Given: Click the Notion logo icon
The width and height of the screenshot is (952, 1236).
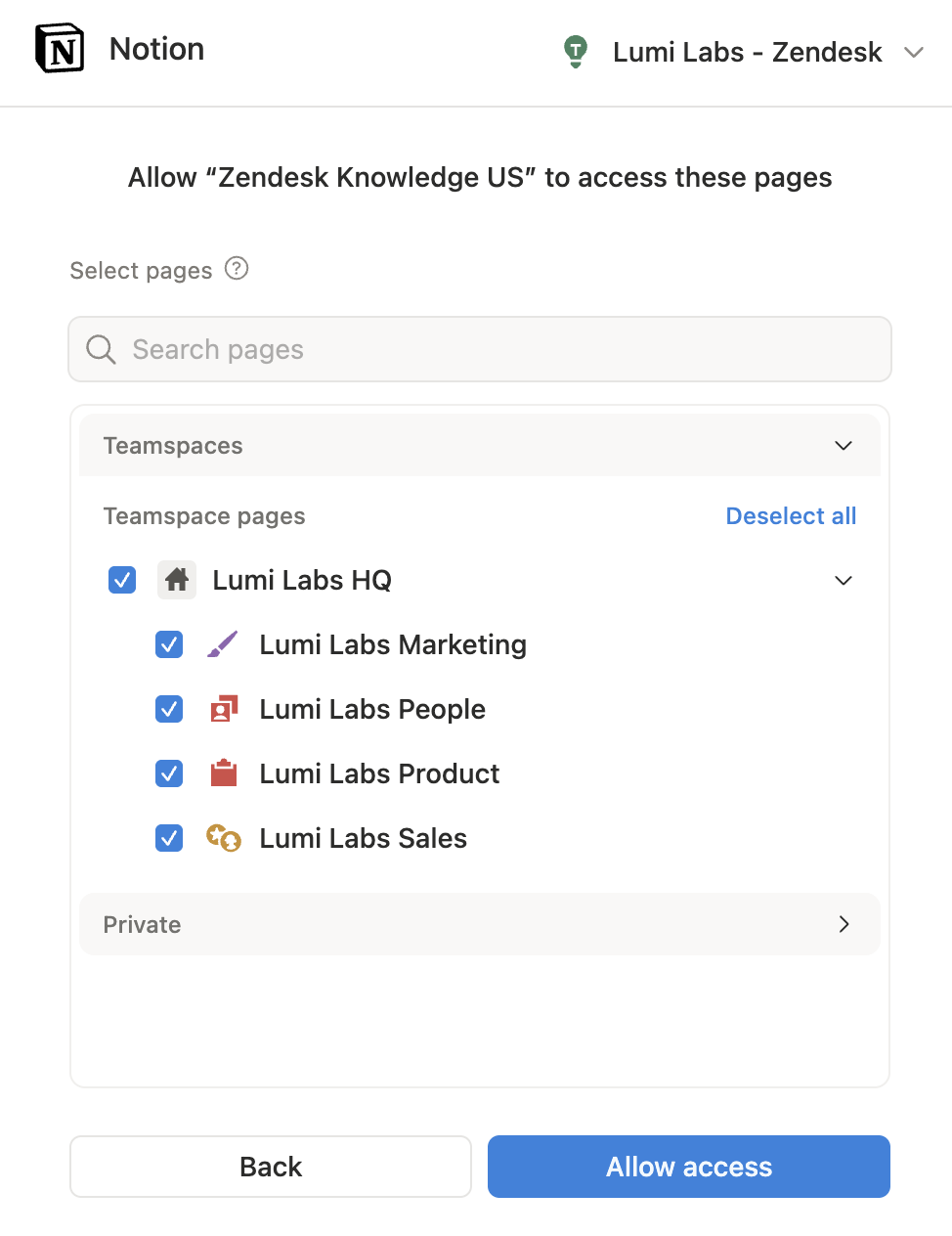Looking at the screenshot, I should (60, 49).
